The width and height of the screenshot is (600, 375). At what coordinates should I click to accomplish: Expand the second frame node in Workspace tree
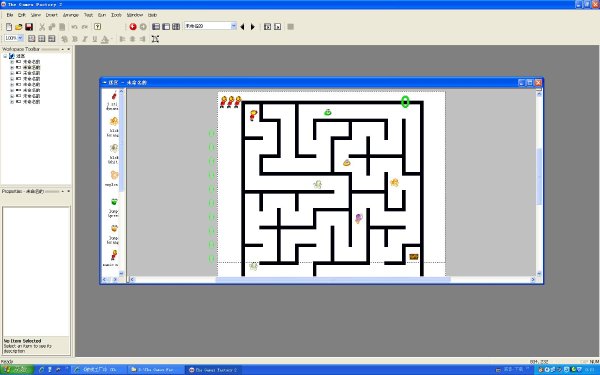12,67
